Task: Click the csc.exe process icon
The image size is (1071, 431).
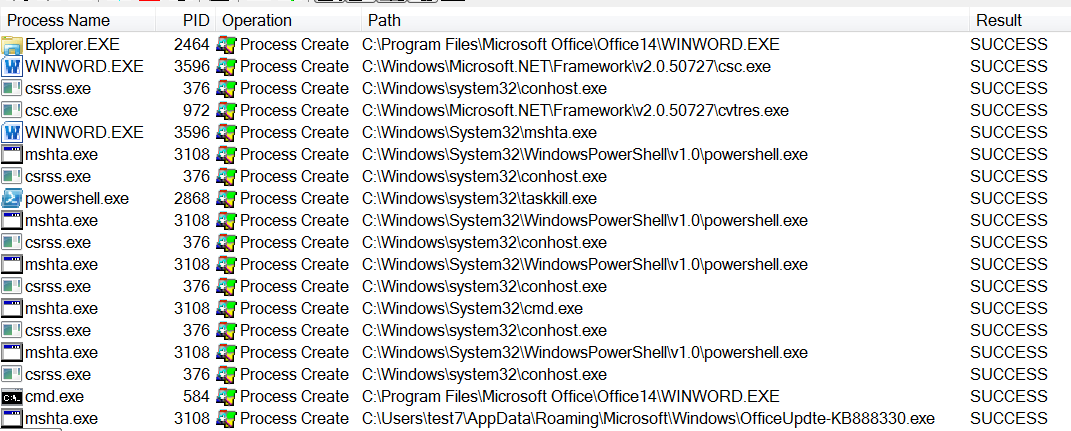Action: click(x=12, y=111)
